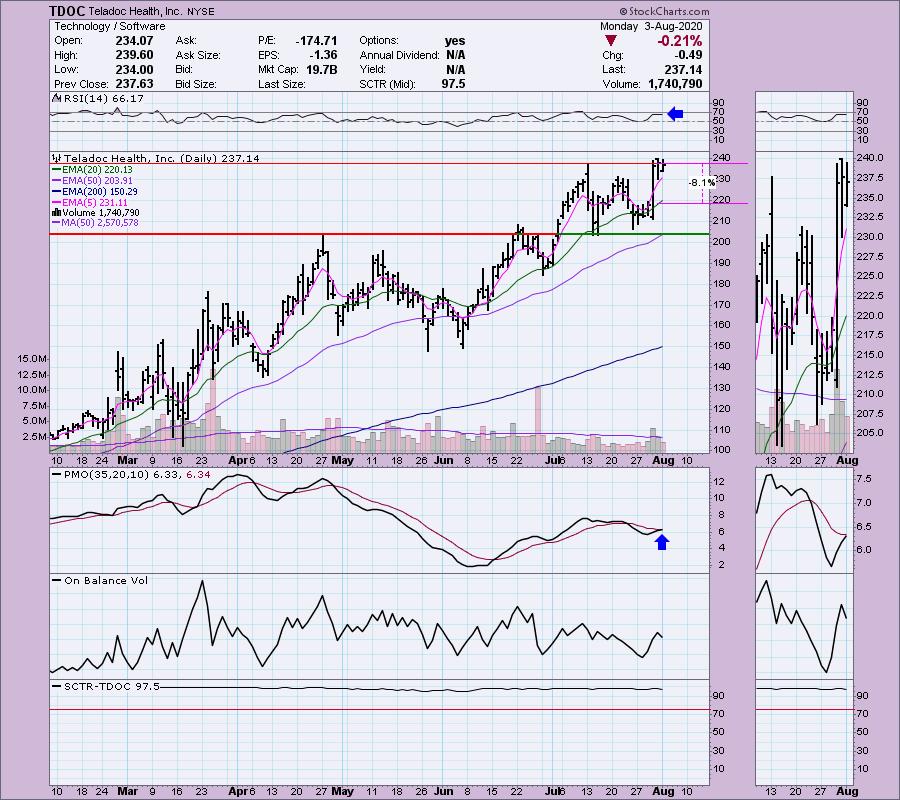The height and width of the screenshot is (800, 900).
Task: Click the 'EMA(20) 220.13' legend entry
Action: click(97, 170)
